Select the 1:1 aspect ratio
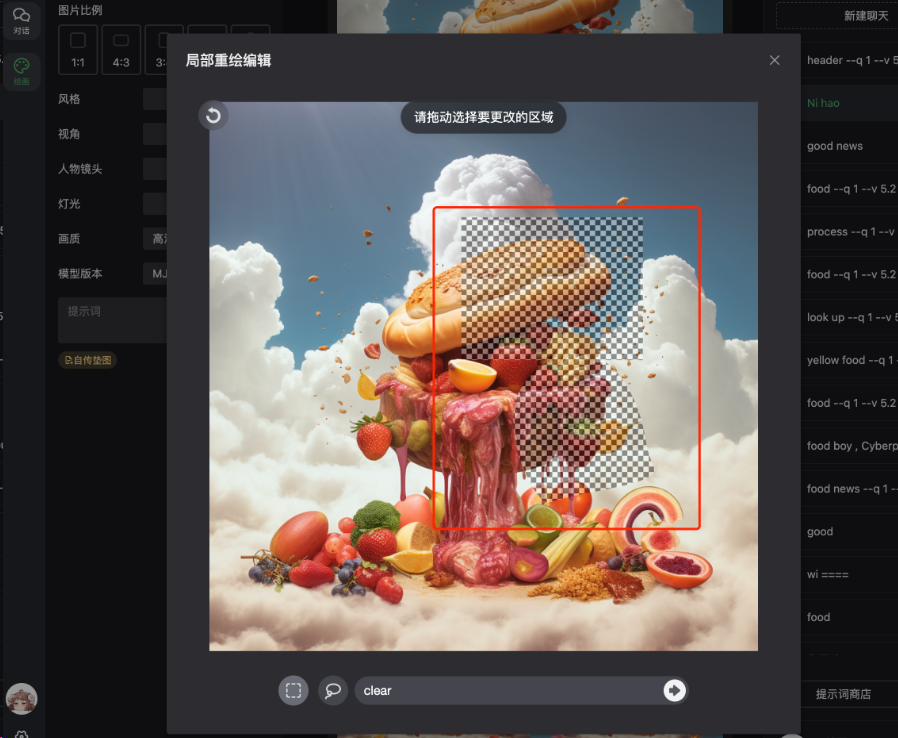This screenshot has height=738, width=898. pos(77,49)
